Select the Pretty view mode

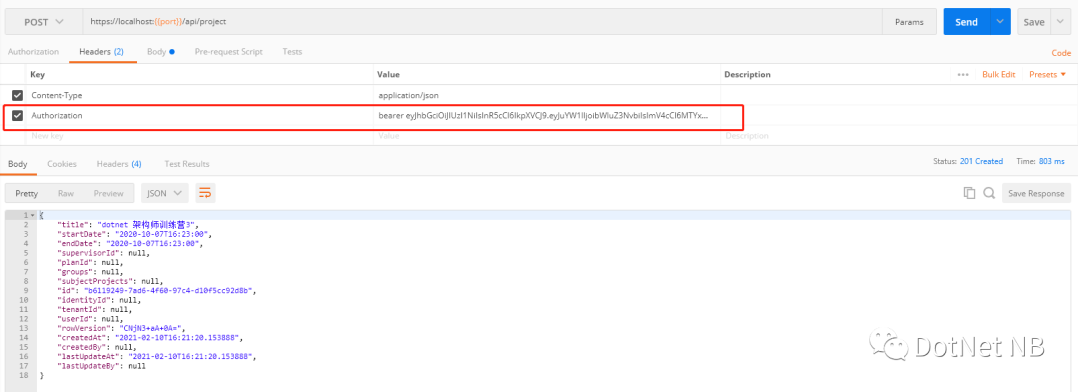(x=27, y=194)
